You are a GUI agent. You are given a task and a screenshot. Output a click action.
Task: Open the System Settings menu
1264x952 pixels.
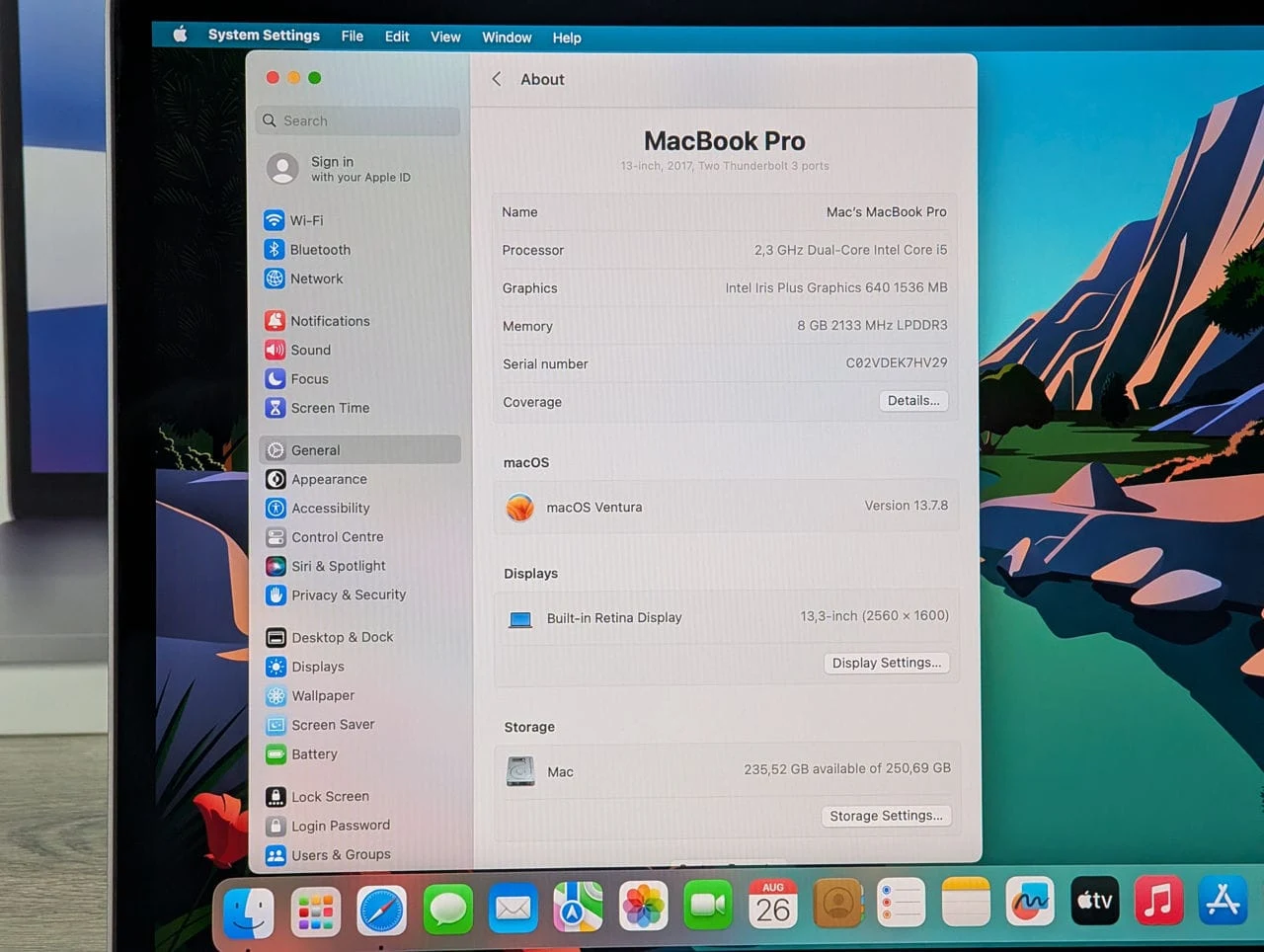pyautogui.click(x=264, y=36)
